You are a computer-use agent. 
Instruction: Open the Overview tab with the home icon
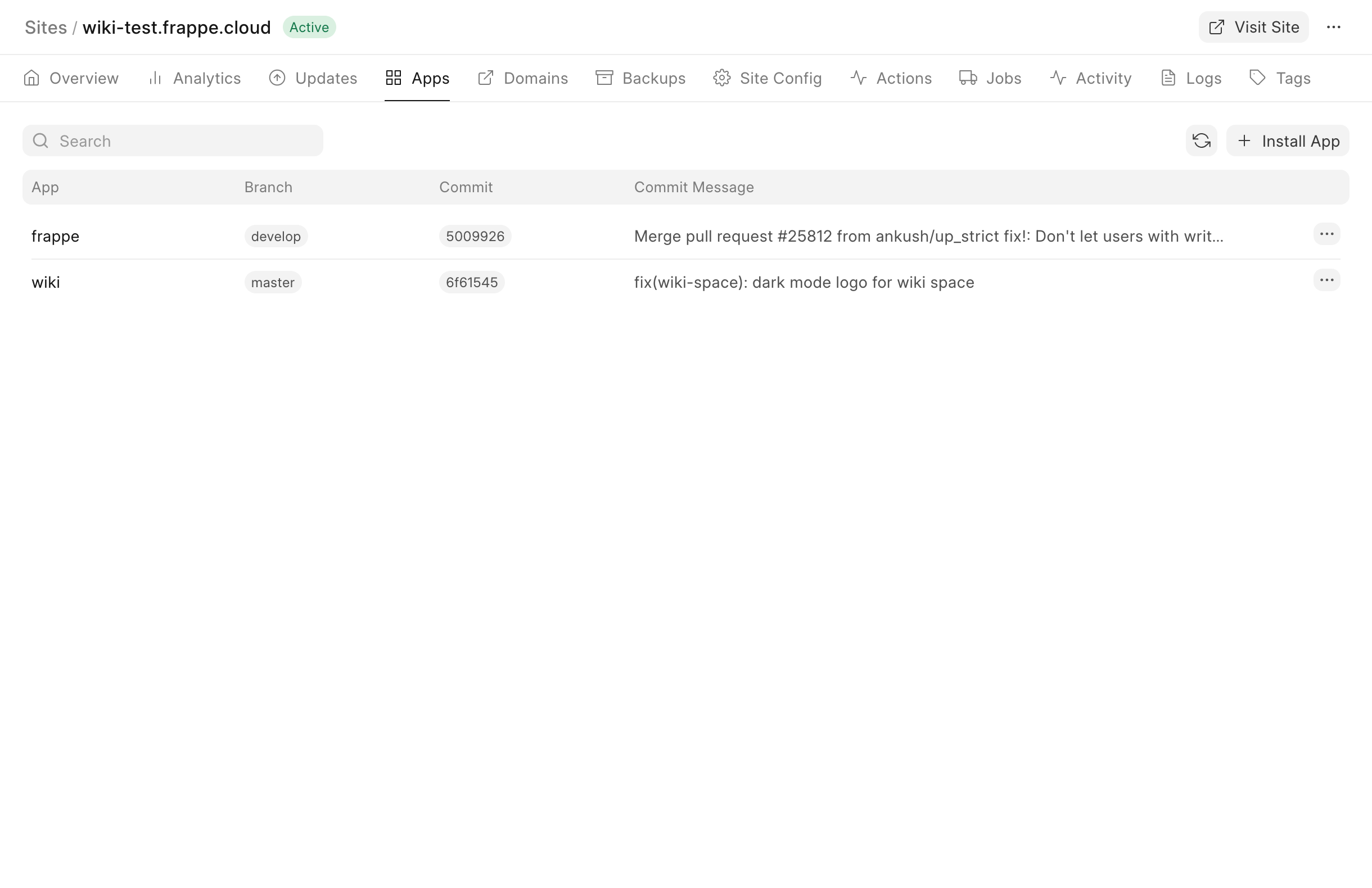(71, 78)
